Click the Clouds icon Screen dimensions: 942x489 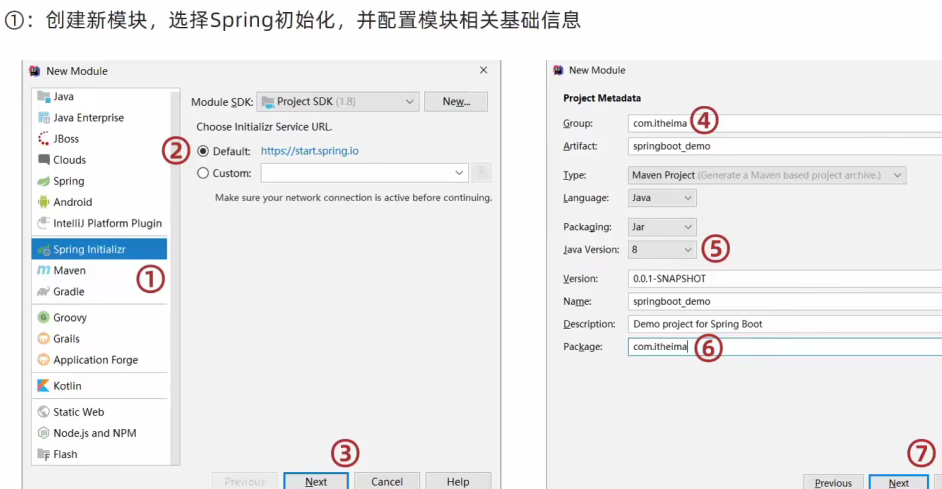coord(43,160)
